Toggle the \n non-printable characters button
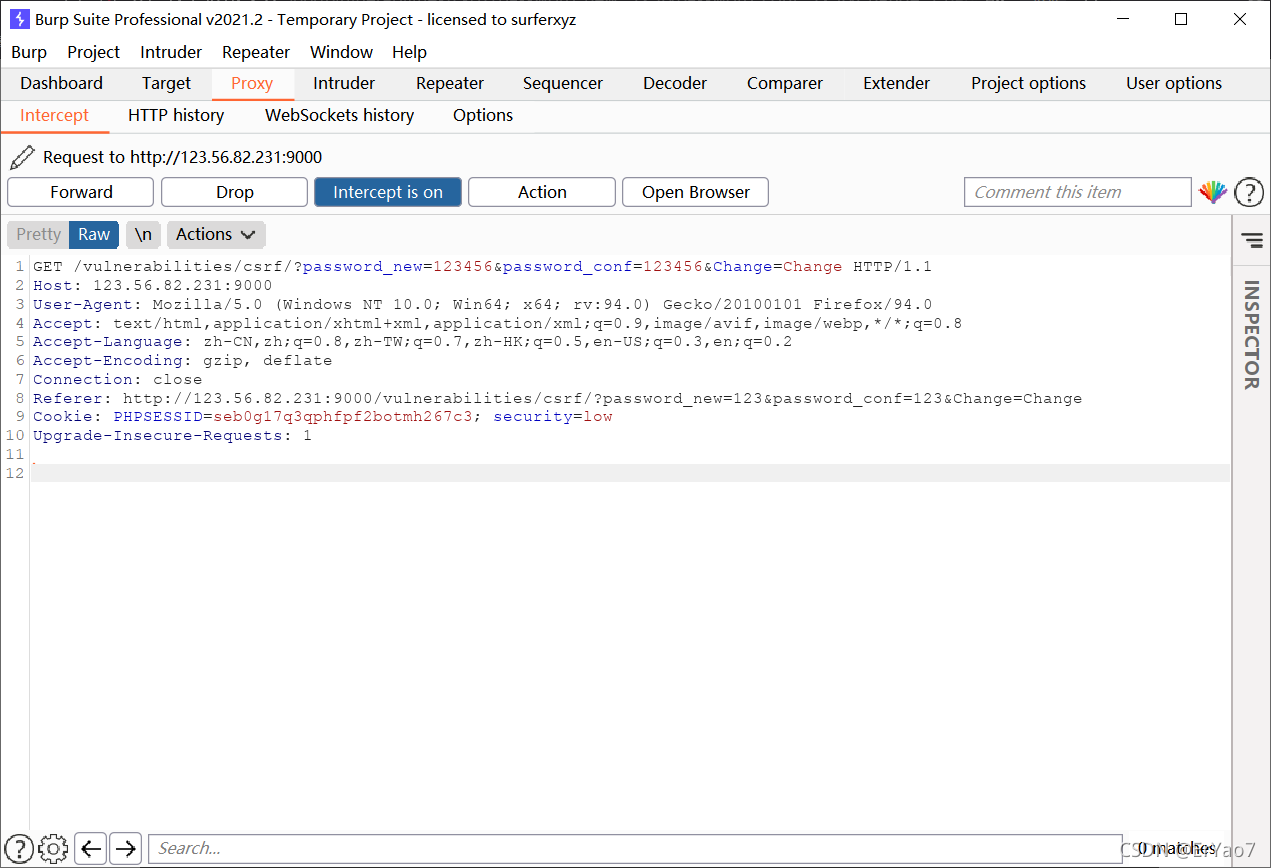The image size is (1271, 868). click(143, 234)
